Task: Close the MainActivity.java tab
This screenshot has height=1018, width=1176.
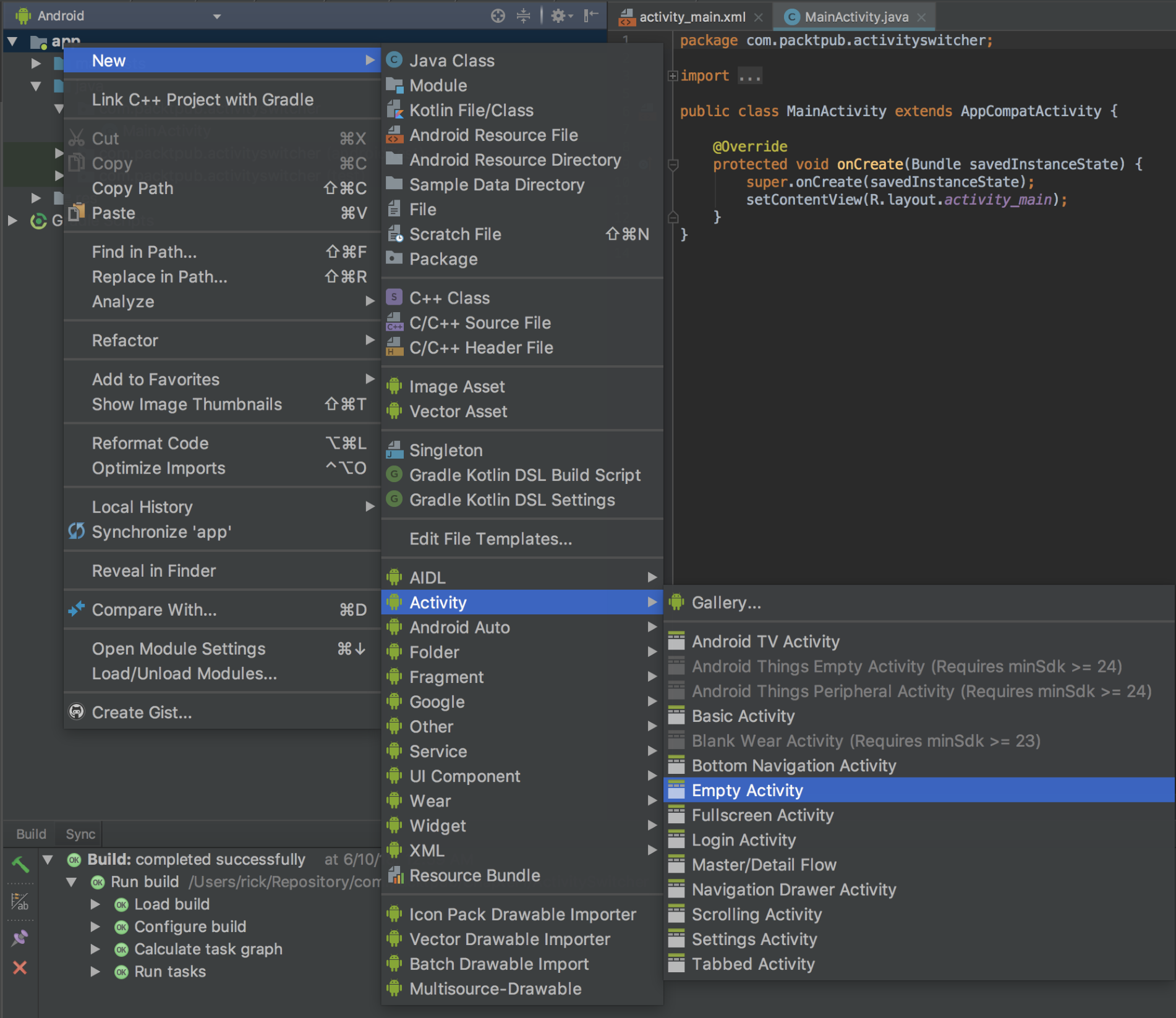Action: click(921, 17)
